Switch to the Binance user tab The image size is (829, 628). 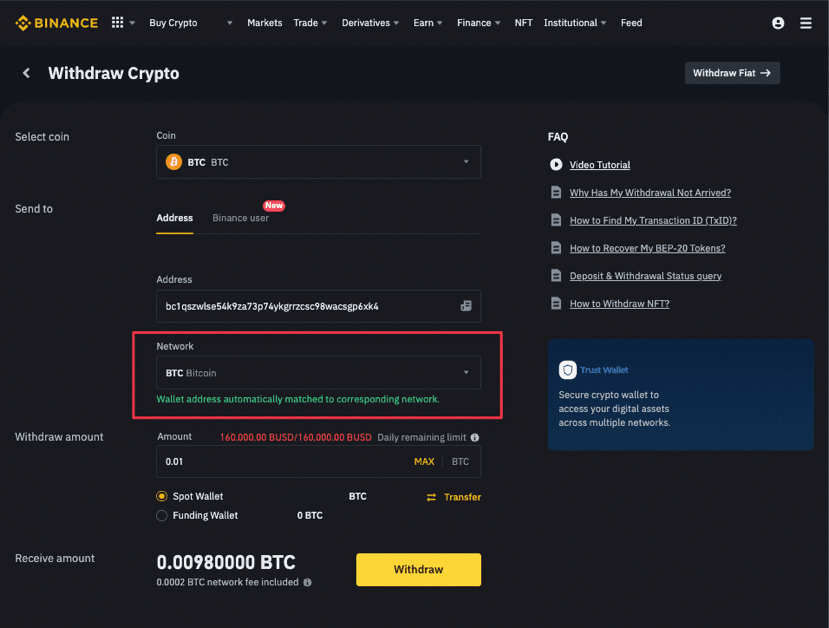pyautogui.click(x=240, y=218)
